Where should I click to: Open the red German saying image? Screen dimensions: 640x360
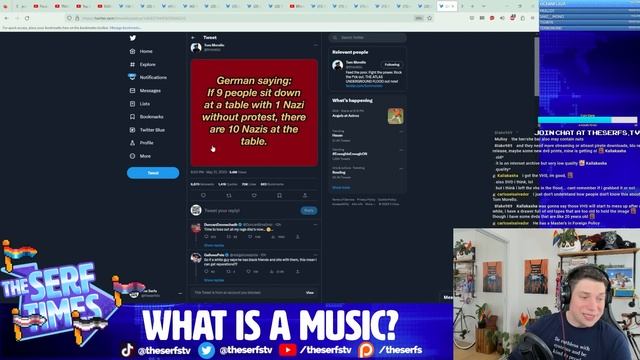click(x=254, y=112)
